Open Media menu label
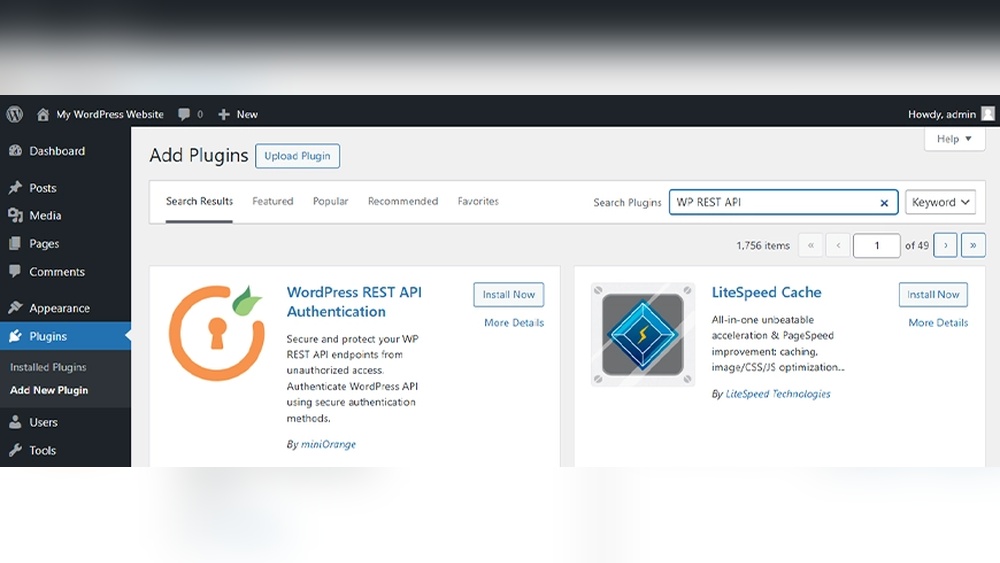The height and width of the screenshot is (563, 1000). pos(45,216)
